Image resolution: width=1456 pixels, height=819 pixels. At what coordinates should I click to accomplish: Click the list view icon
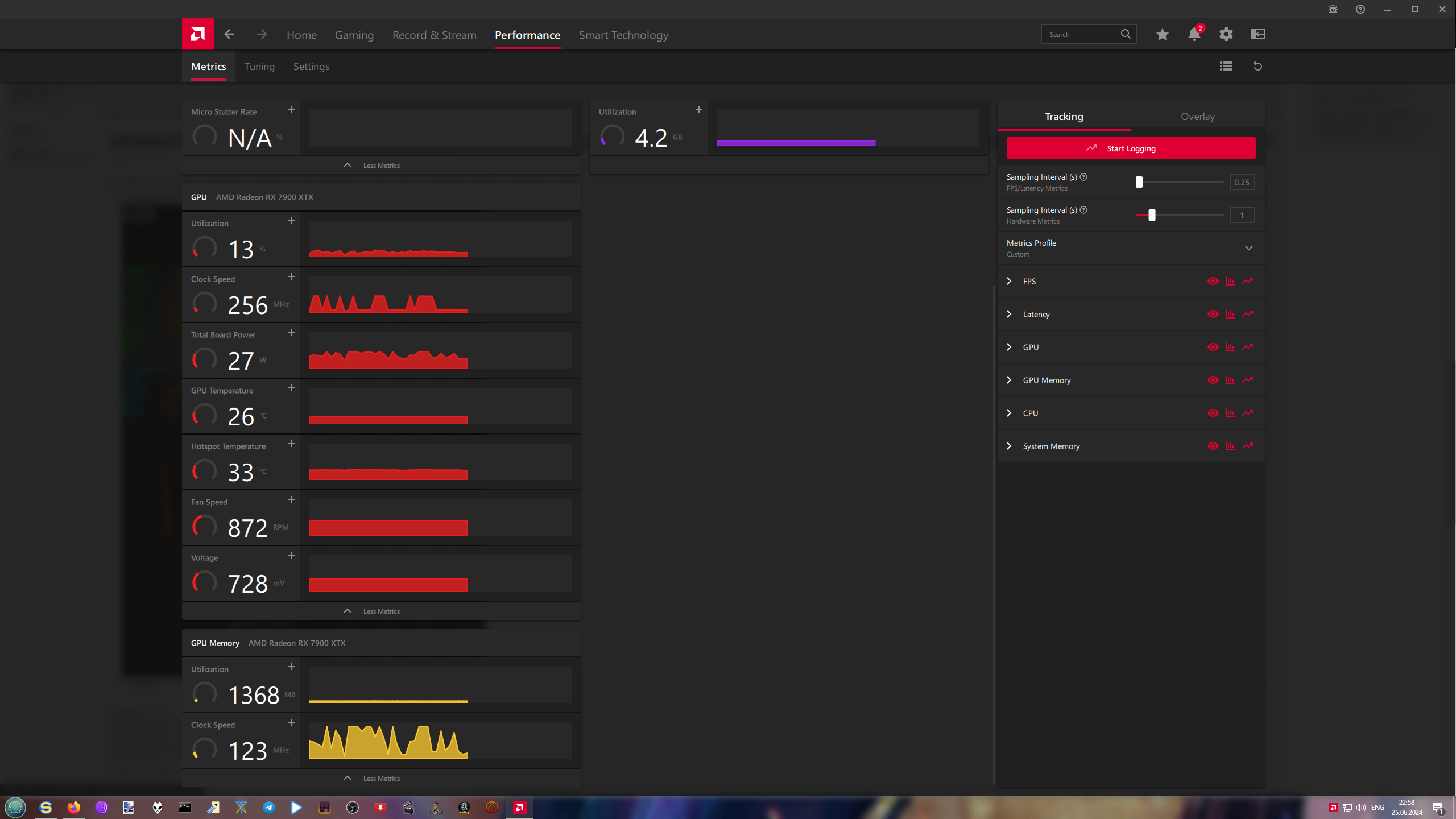(1226, 66)
